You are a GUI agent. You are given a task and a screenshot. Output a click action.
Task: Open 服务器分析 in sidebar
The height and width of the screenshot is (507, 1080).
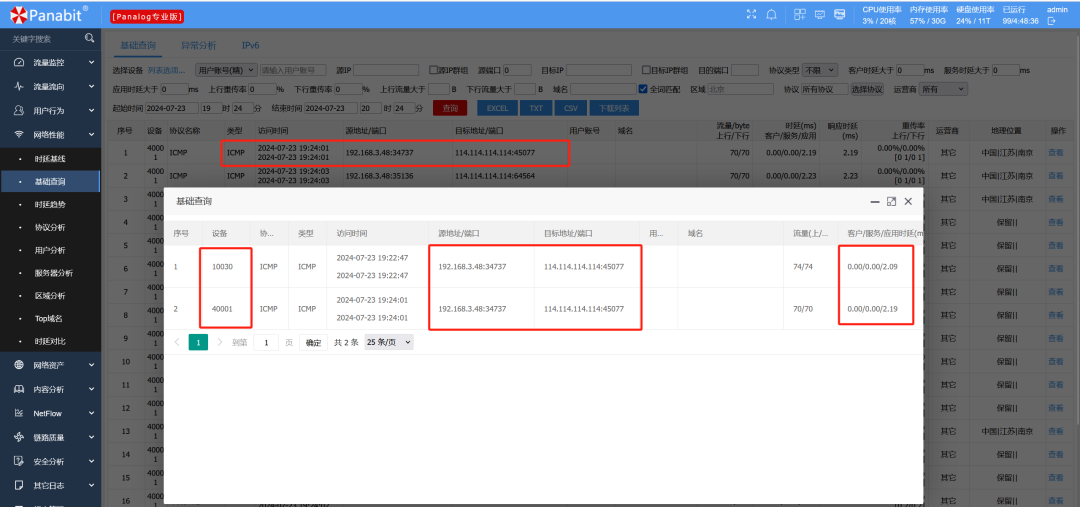tap(54, 273)
